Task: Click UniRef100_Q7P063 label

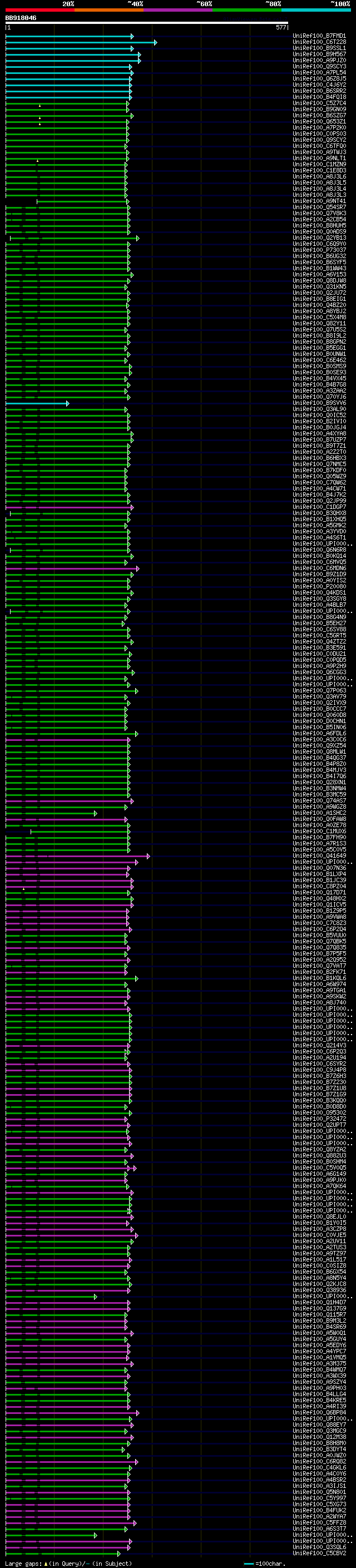Action: (x=319, y=691)
